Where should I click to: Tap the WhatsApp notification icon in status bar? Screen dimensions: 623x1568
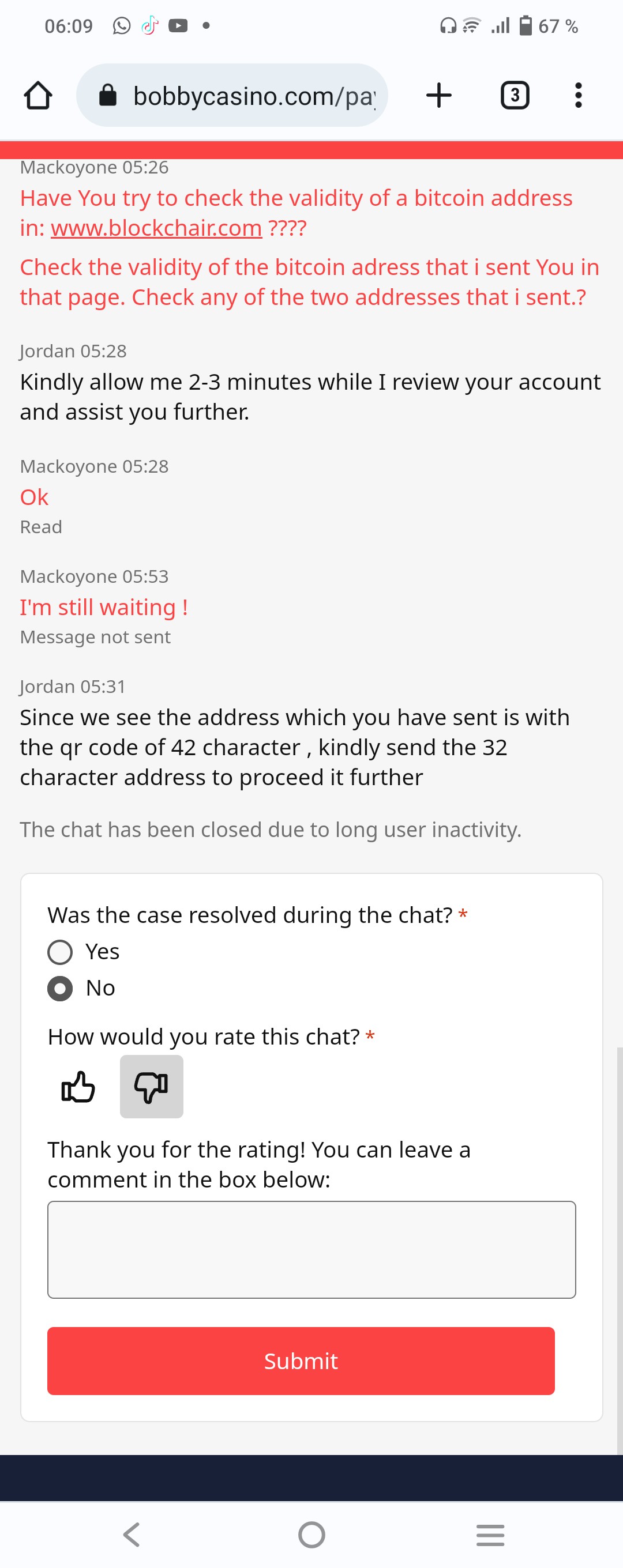point(122,25)
